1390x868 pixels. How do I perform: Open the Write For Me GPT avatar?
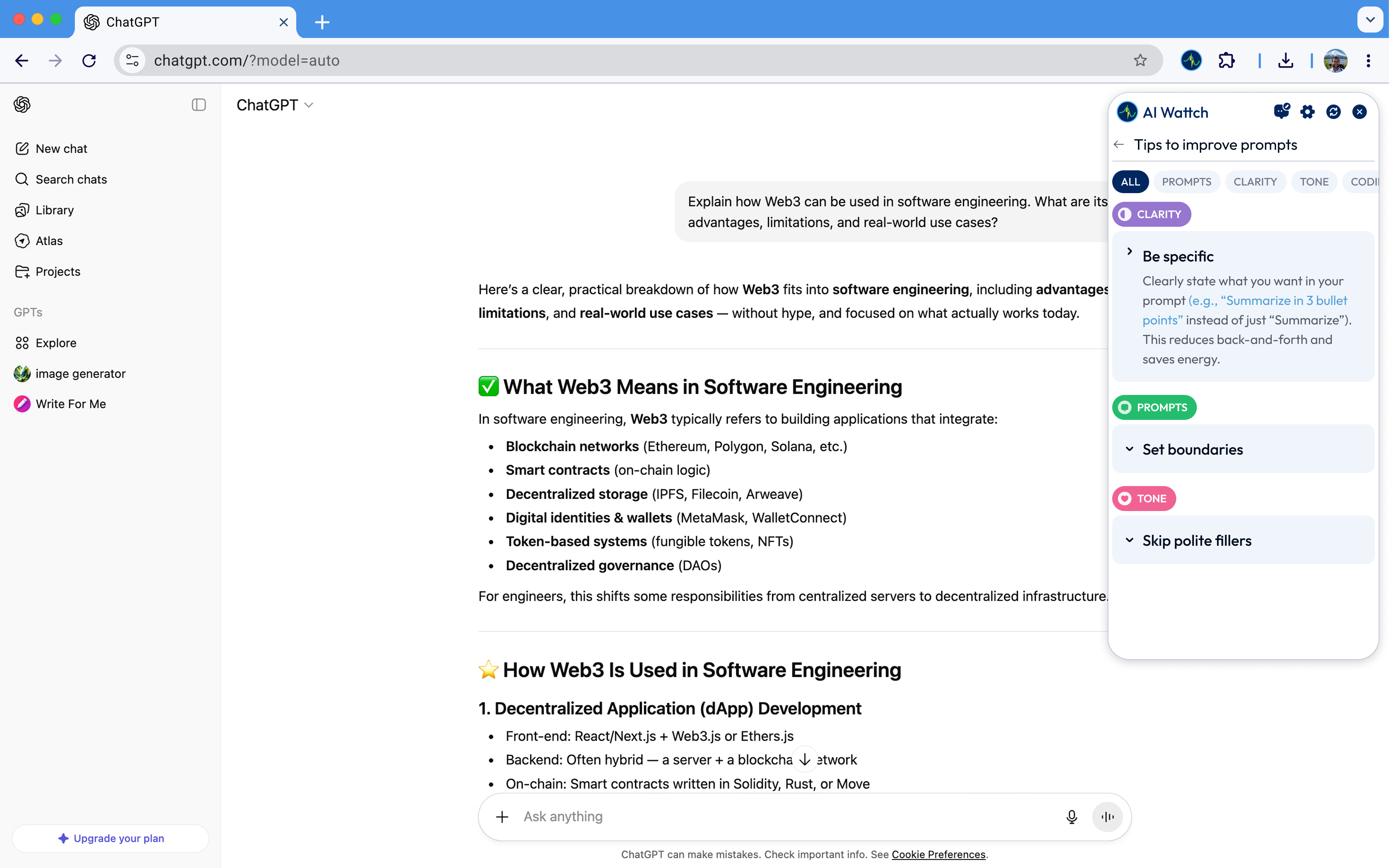[22, 404]
